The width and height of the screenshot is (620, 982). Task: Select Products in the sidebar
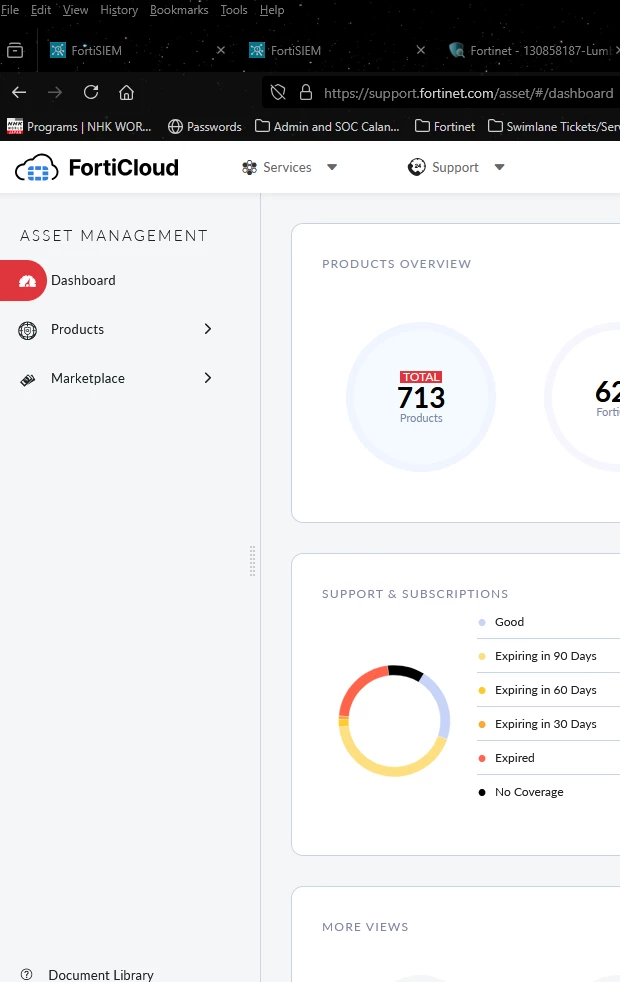click(78, 329)
